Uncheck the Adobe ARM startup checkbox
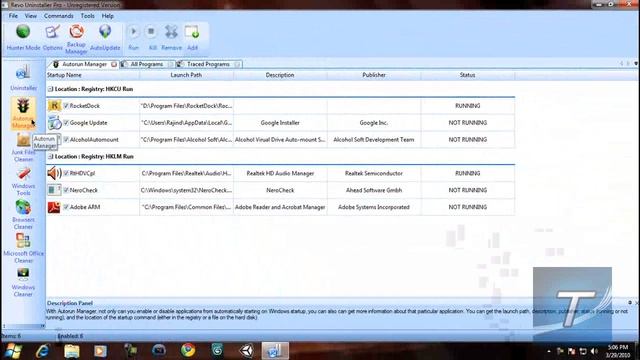Viewport: 640px width, 360px height. tap(66, 207)
